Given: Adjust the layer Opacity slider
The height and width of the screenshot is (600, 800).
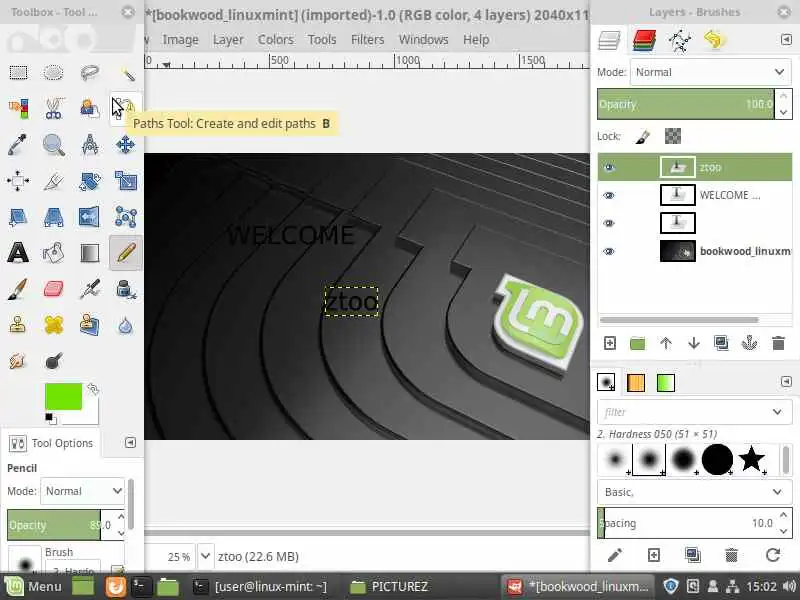Looking at the screenshot, I should (x=686, y=104).
